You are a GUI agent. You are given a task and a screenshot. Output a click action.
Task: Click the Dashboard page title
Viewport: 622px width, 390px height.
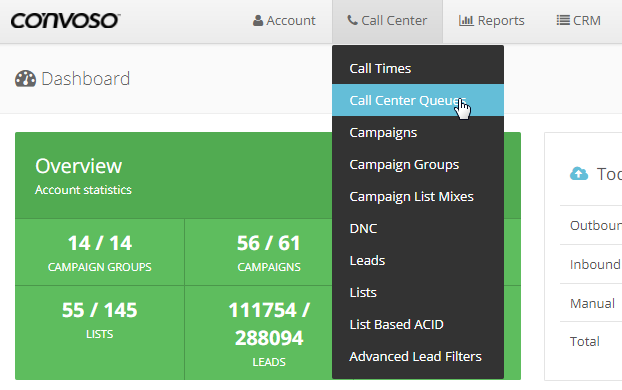coord(86,79)
